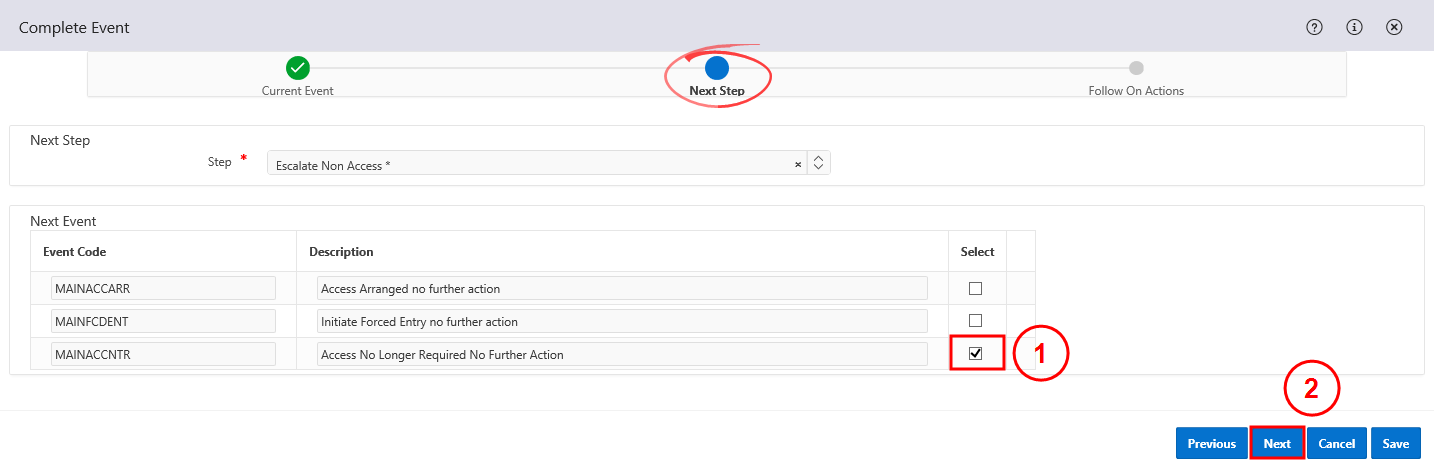The height and width of the screenshot is (472, 1434).
Task: Click the green Current Event checkmark
Action: [298, 68]
